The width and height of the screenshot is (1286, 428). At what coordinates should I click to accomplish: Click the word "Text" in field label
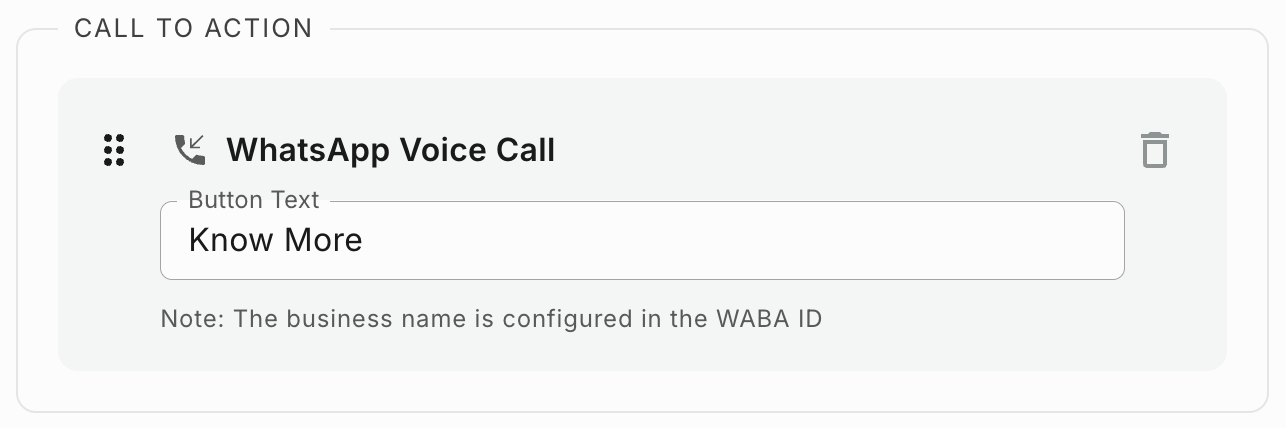coord(297,200)
